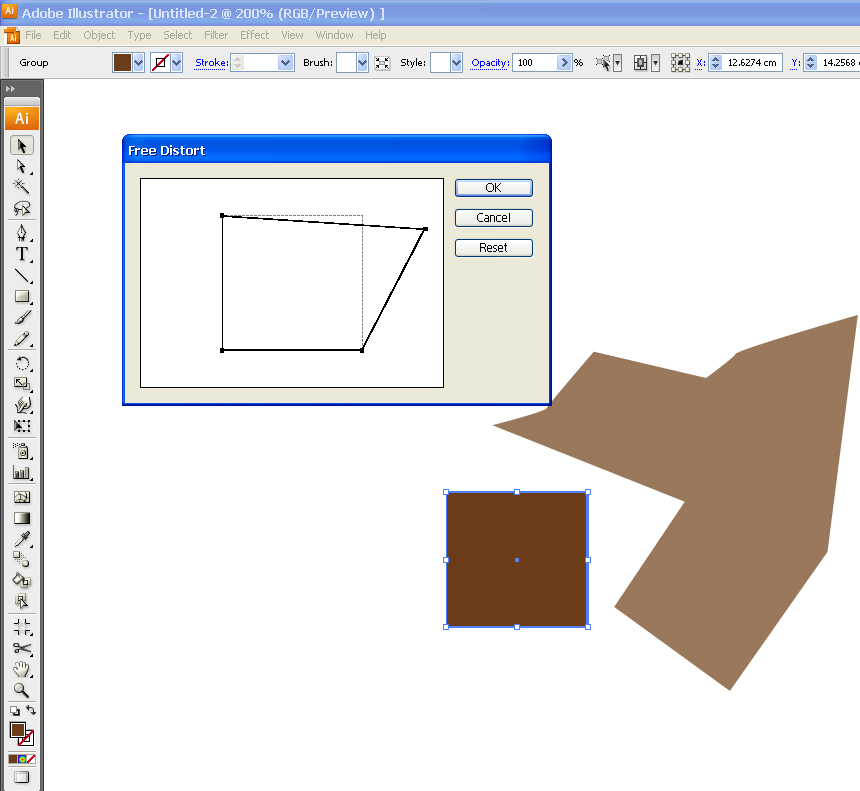Set color to None in toolbox
The height and width of the screenshot is (791, 860).
tap(31, 759)
